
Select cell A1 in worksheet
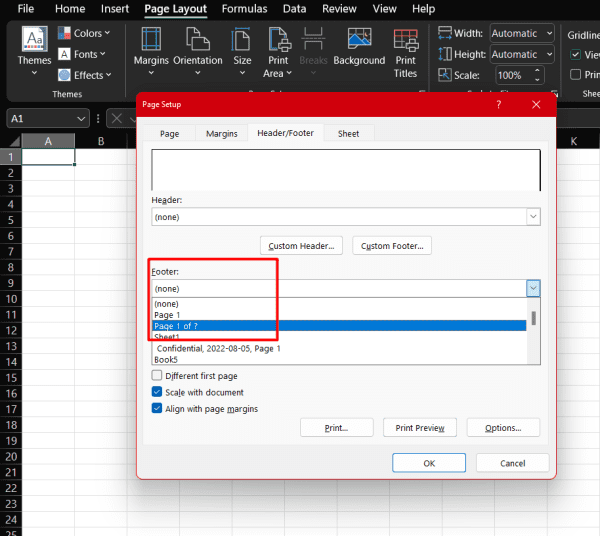[x=48, y=157]
